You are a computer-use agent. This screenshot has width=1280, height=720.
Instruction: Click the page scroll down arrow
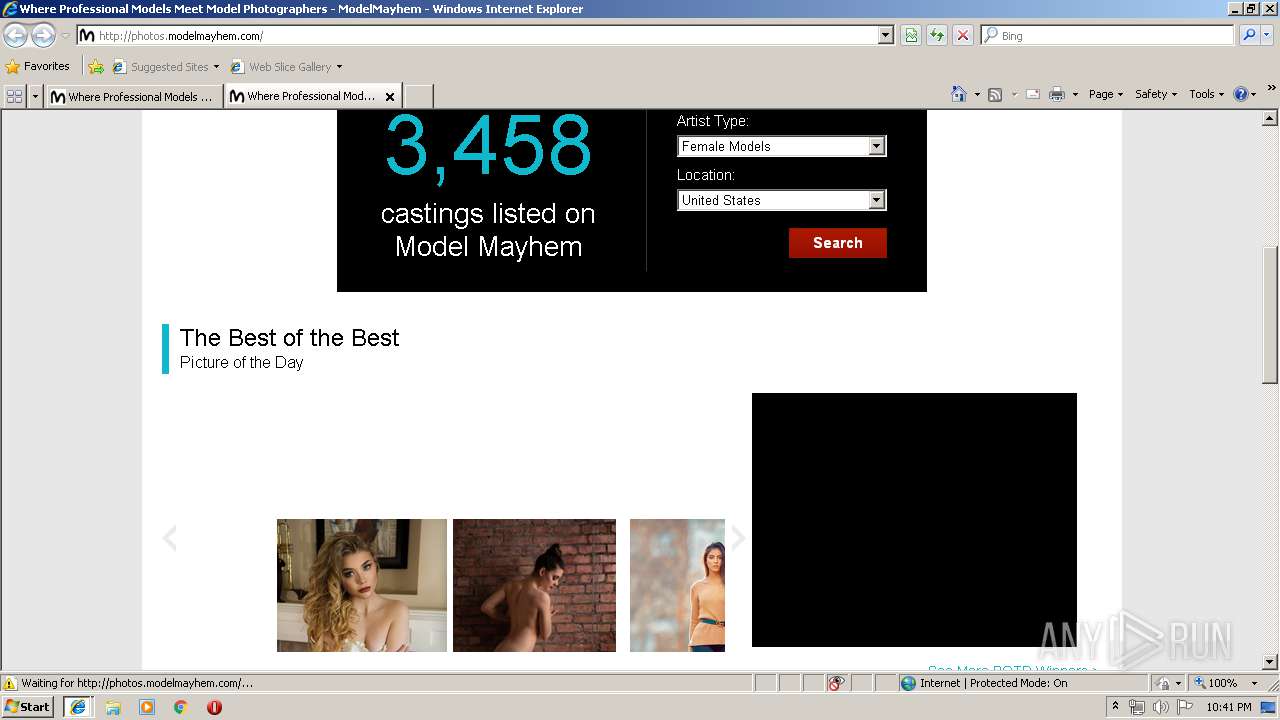(1270, 662)
